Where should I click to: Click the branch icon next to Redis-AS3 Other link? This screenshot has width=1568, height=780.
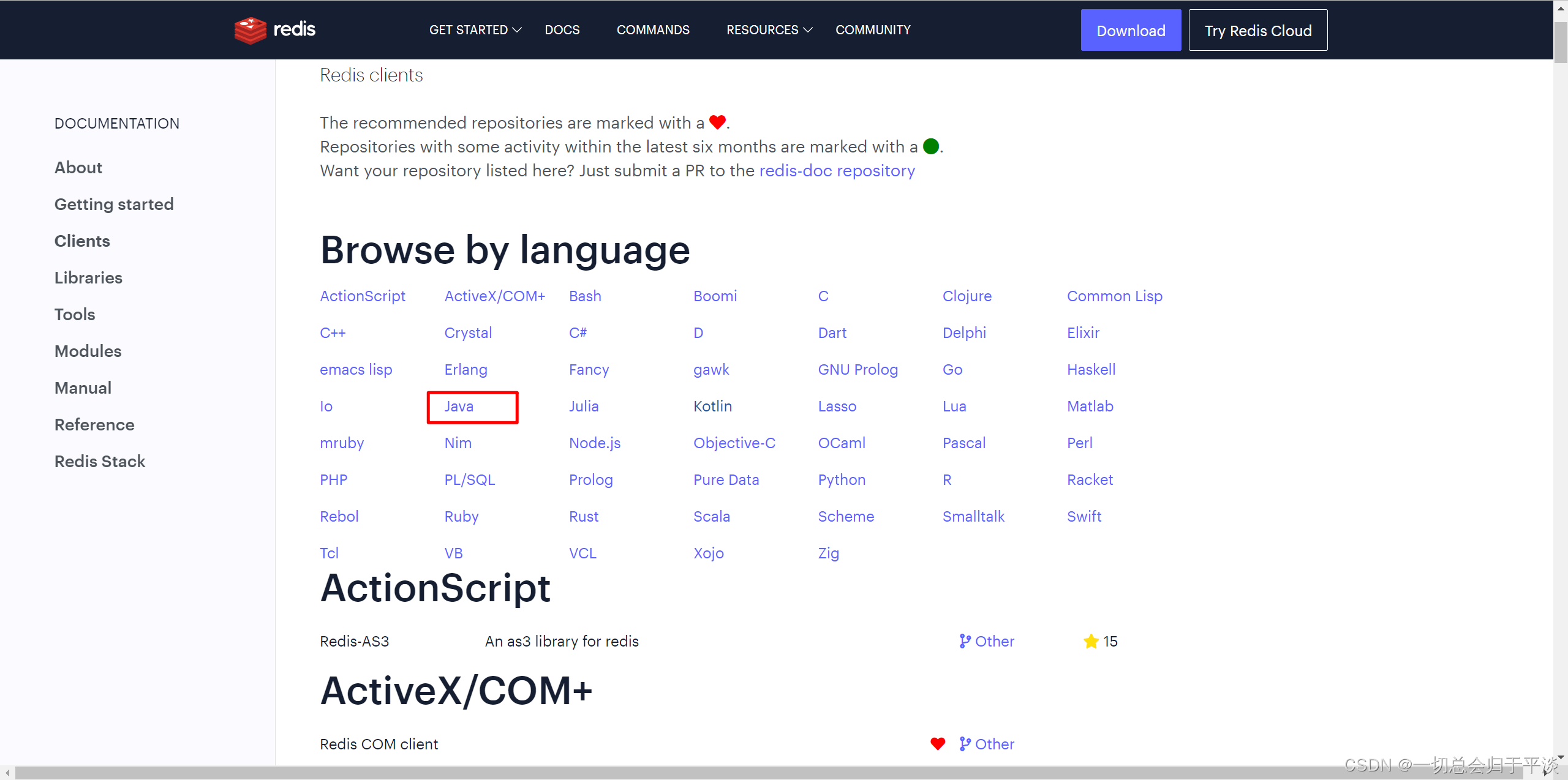pyautogui.click(x=965, y=641)
